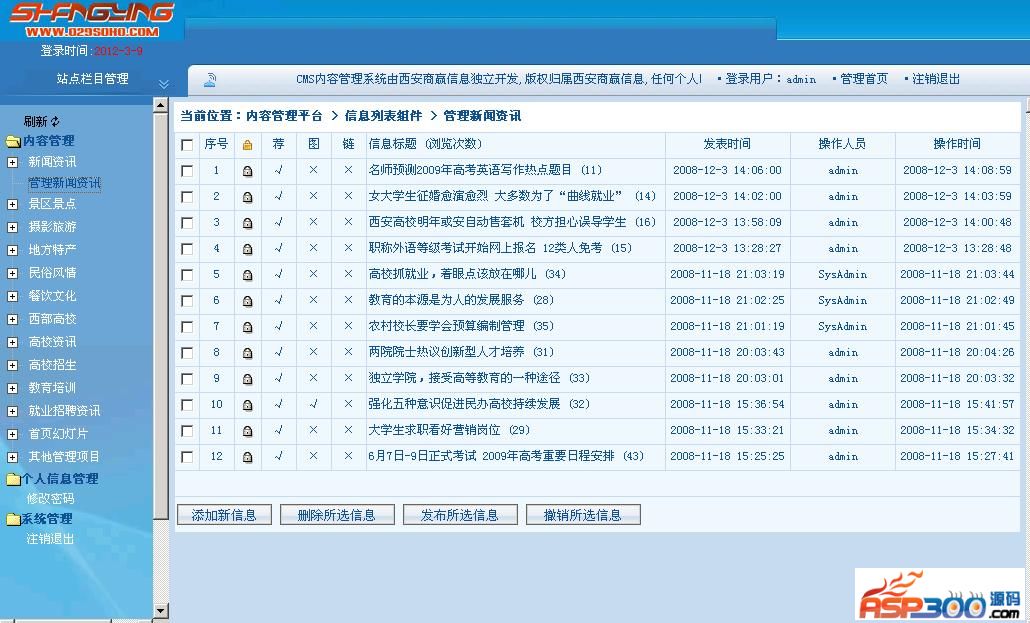The height and width of the screenshot is (623, 1030).
Task: Expand the 餐饮文化 tree node
Action: pyautogui.click(x=12, y=296)
